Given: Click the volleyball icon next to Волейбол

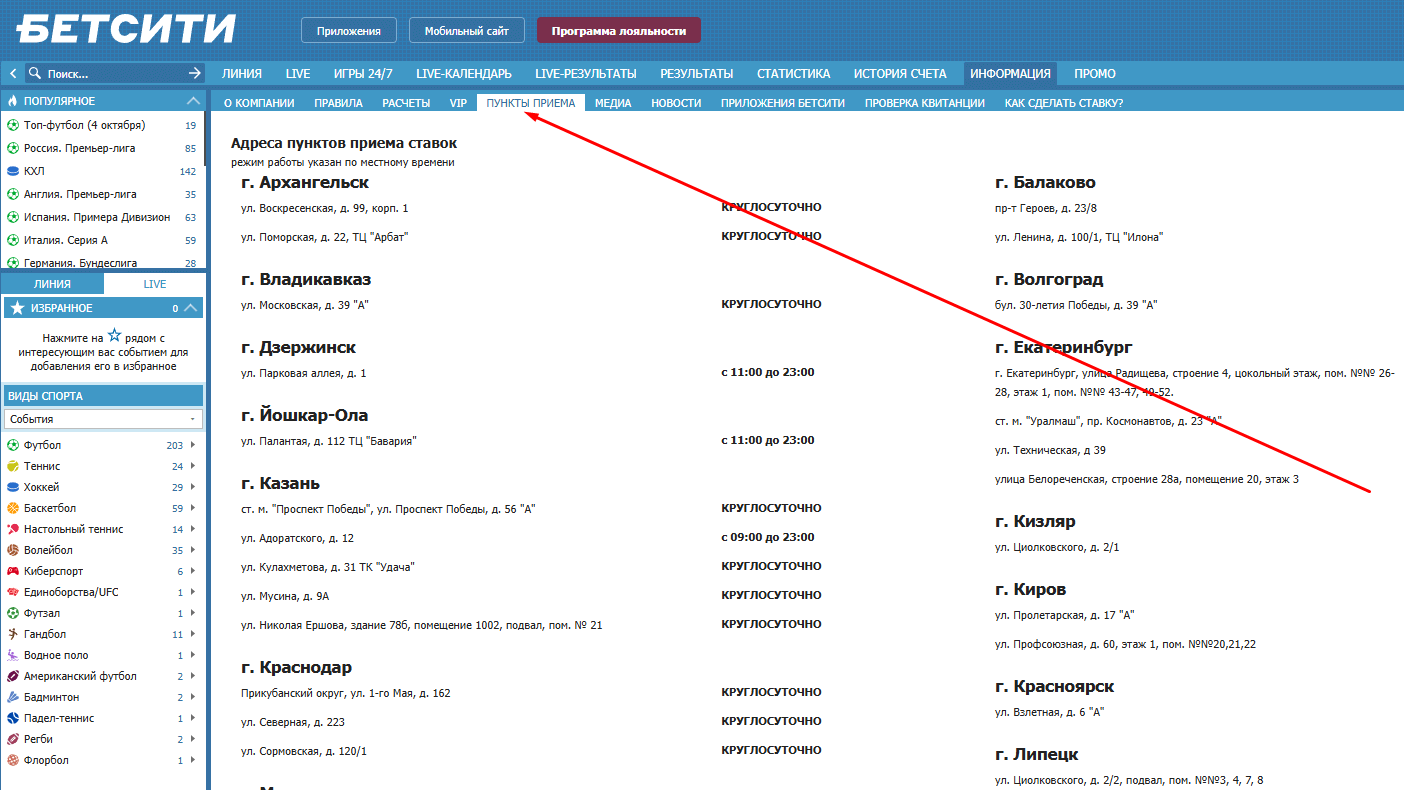Looking at the screenshot, I should (13, 550).
